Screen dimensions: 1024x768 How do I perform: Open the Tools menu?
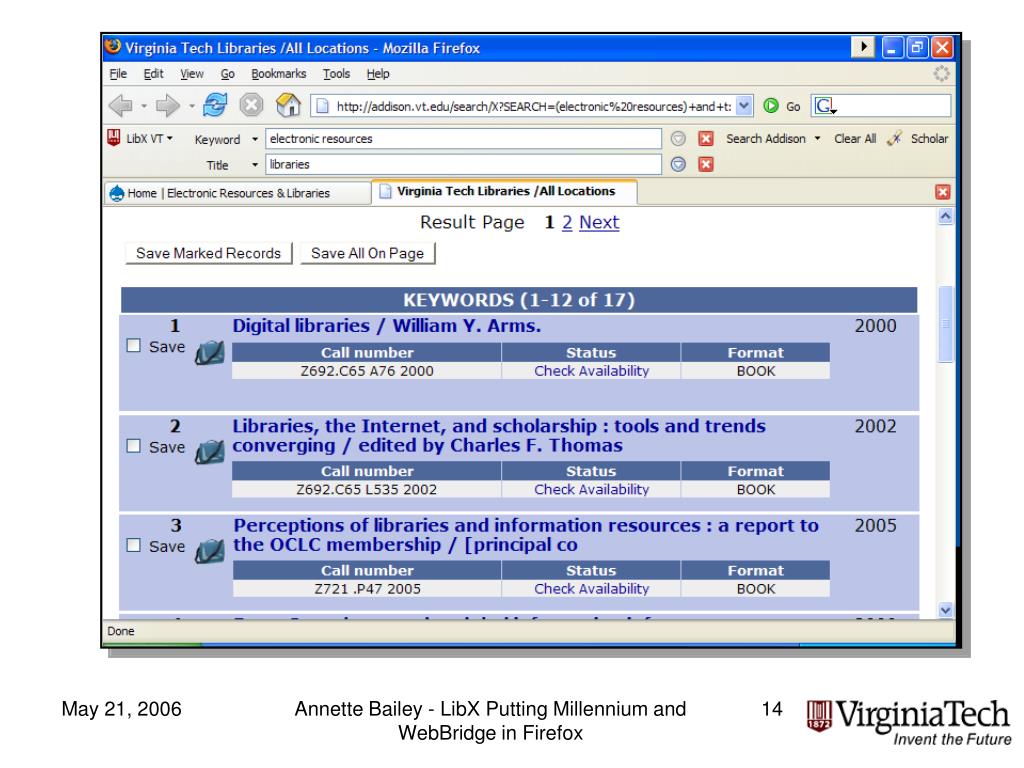(336, 74)
